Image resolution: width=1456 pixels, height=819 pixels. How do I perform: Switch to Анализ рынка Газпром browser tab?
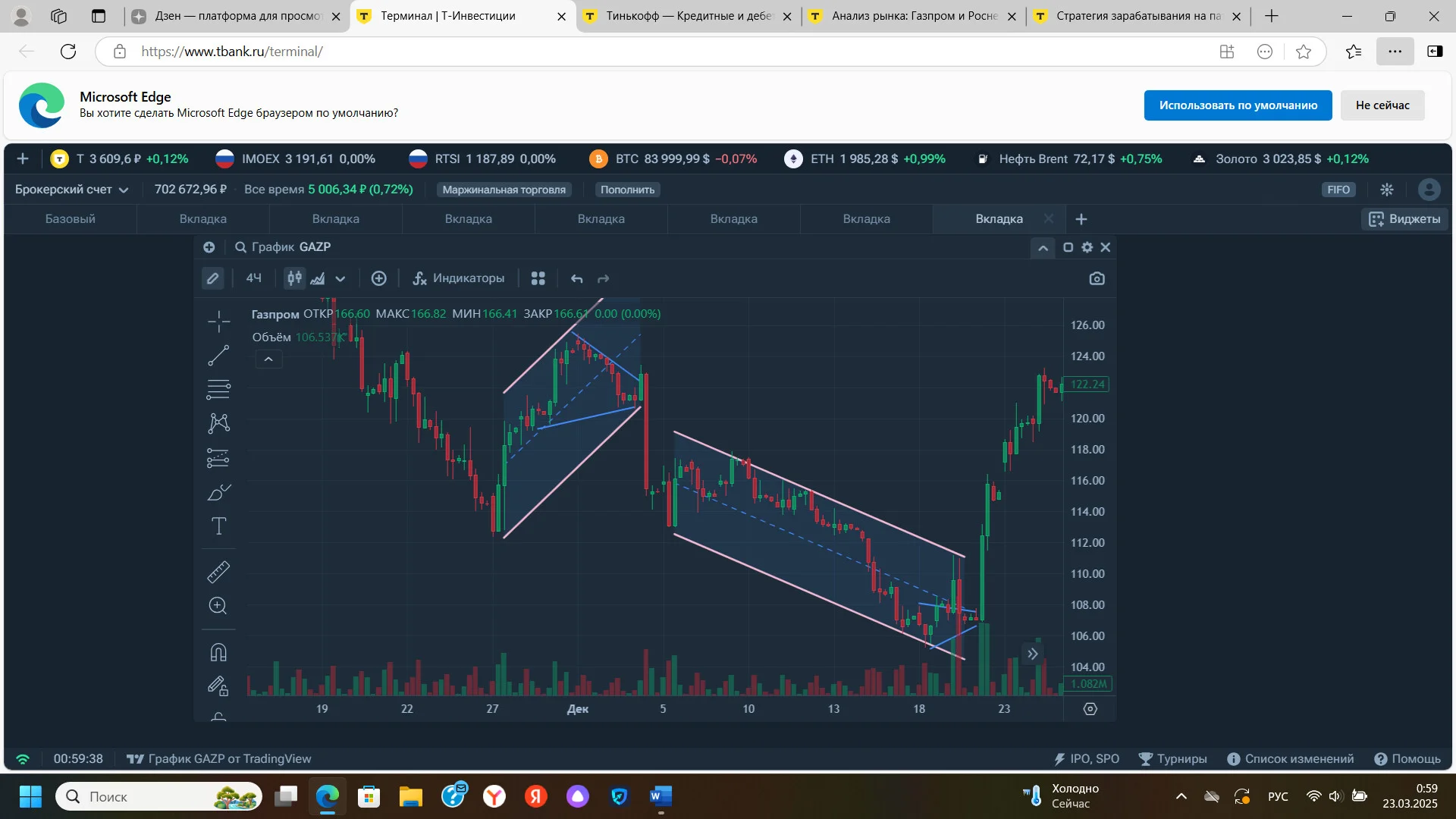(x=914, y=16)
